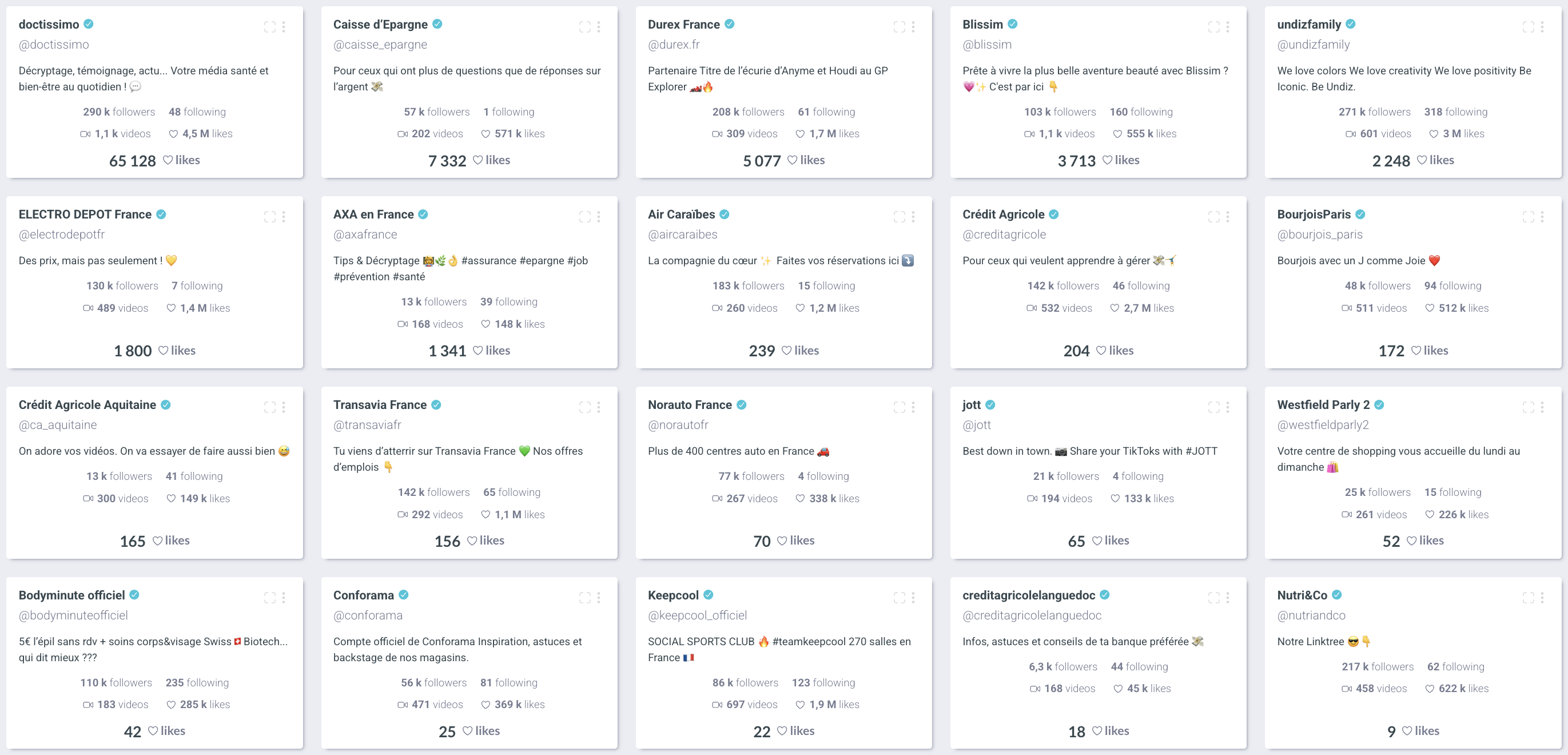This screenshot has height=755, width=1568.
Task: Click the video camera icon on Nutri&Co card
Action: [1346, 689]
